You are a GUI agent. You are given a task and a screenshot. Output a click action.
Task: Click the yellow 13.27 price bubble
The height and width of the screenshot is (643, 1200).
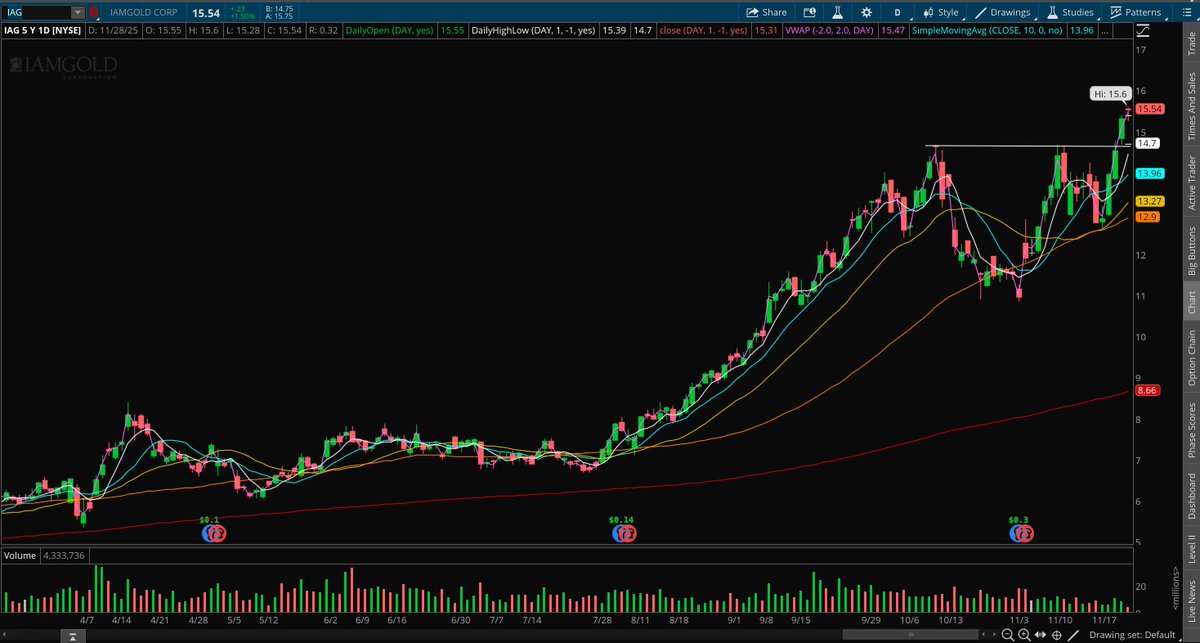tap(1148, 202)
